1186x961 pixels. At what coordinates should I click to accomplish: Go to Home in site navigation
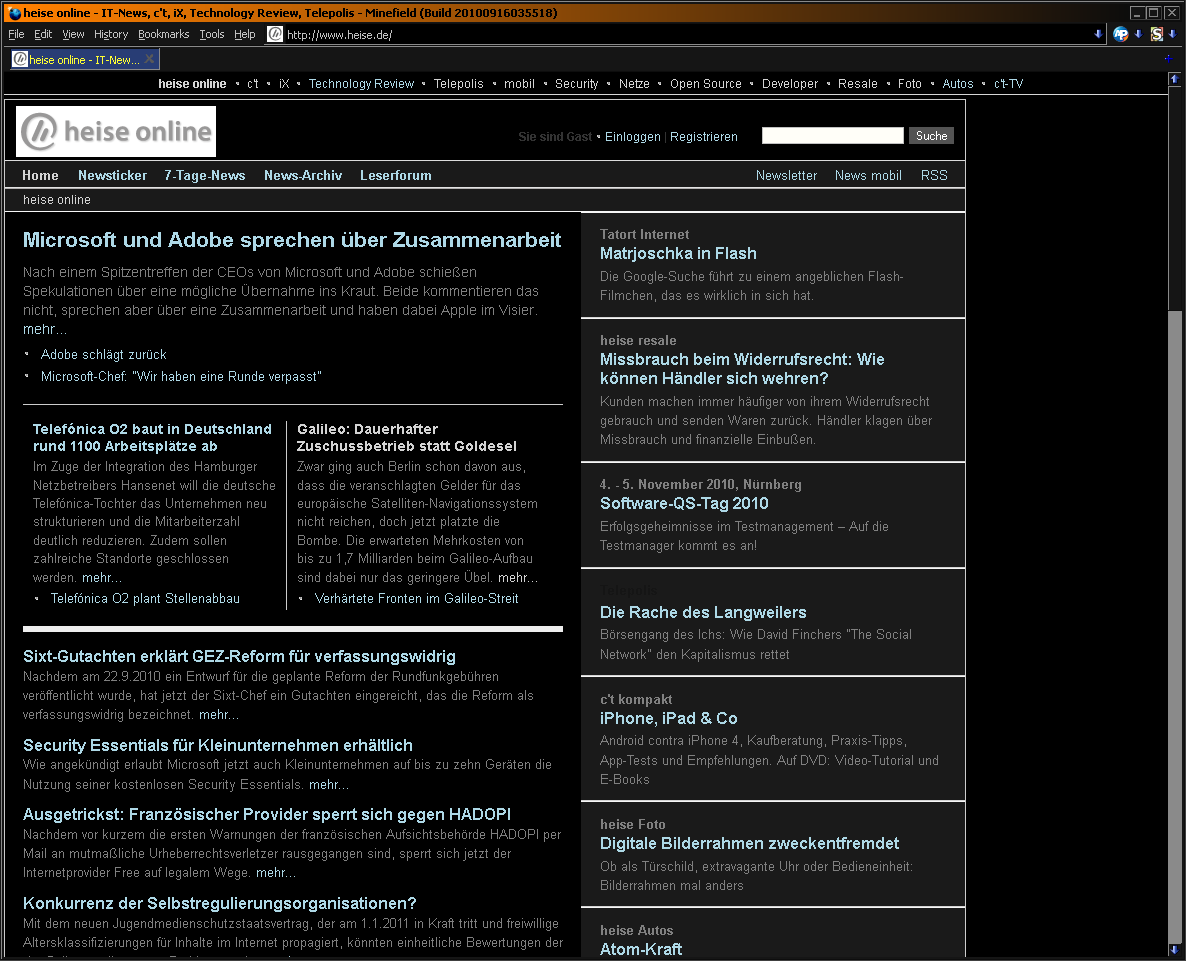point(40,175)
